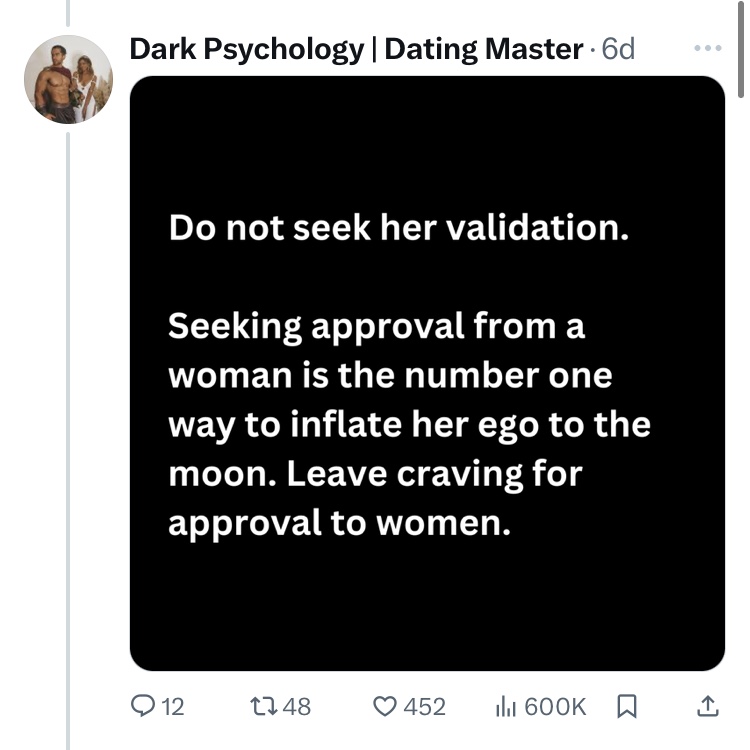Image resolution: width=750 pixels, height=750 pixels.
Task: Open view analytics bar chart icon
Action: [506, 706]
